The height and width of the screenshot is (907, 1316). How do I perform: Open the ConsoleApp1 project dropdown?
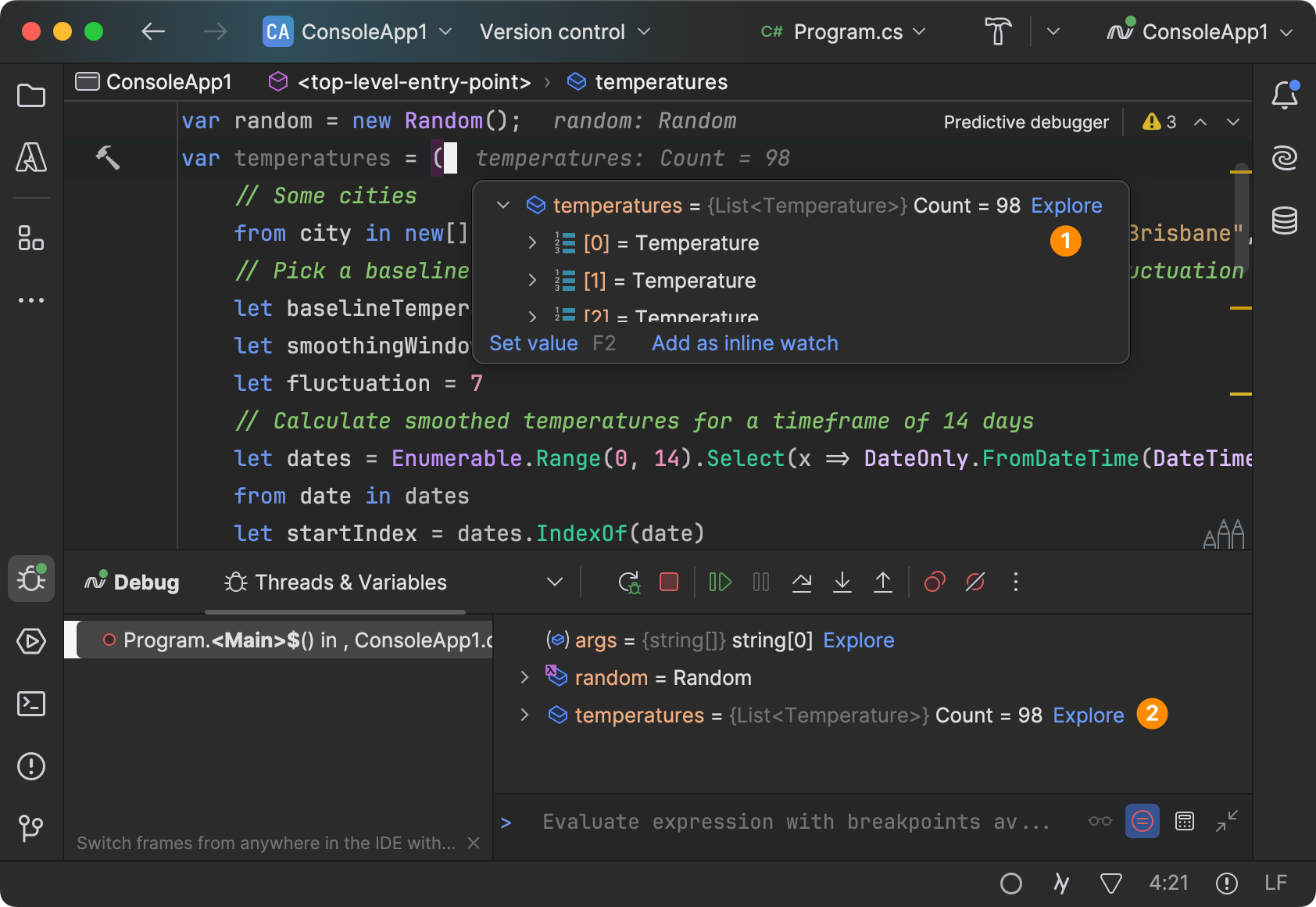[x=358, y=32]
